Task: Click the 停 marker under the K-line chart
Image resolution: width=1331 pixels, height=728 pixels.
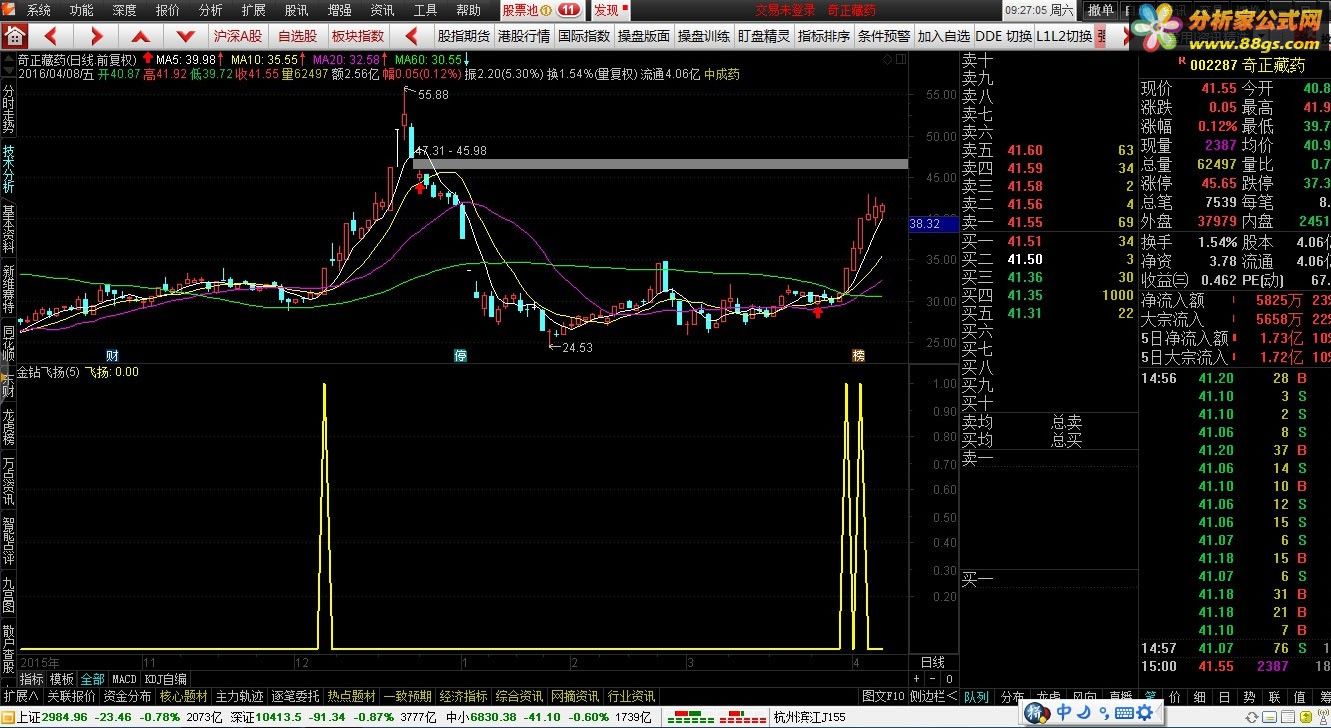Action: (x=461, y=355)
